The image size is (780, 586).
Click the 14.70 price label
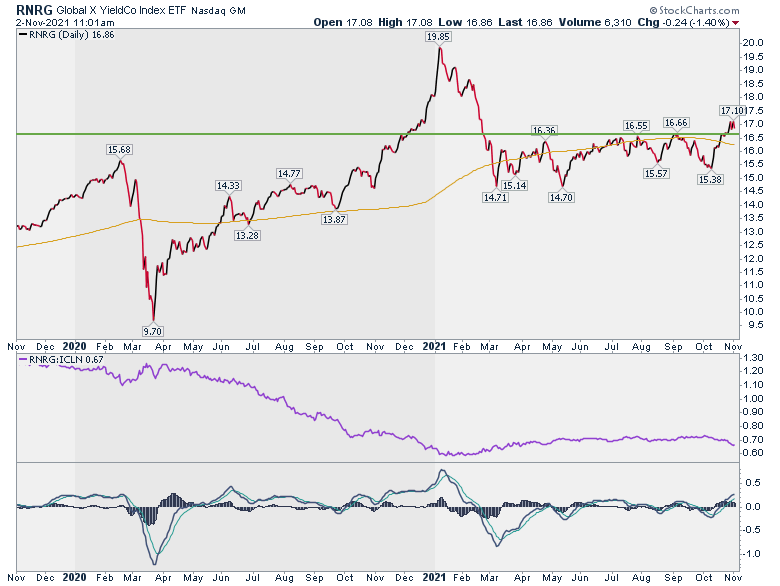coord(561,197)
